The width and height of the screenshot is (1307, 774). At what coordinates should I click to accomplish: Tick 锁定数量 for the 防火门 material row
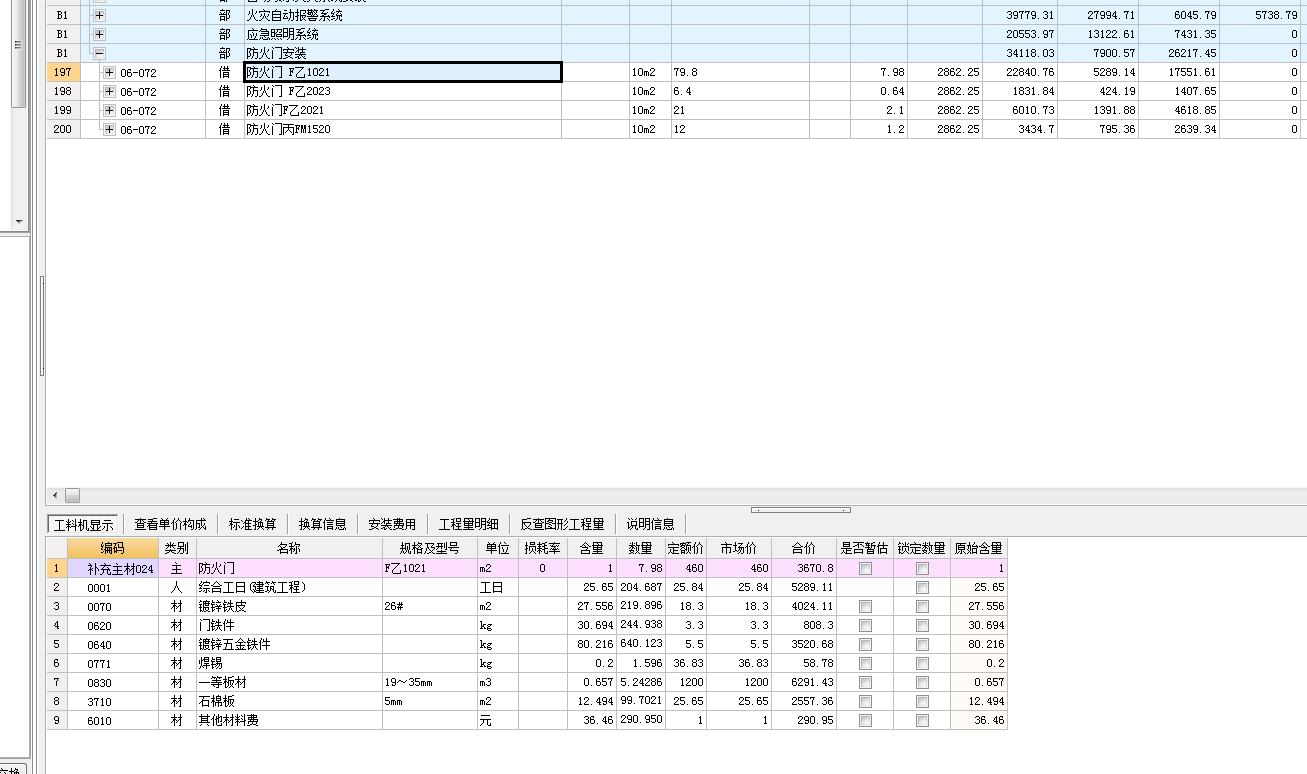click(922, 568)
